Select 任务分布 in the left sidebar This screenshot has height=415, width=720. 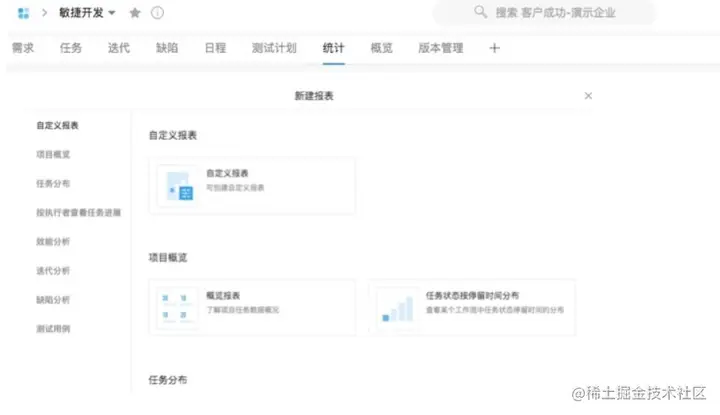point(53,184)
